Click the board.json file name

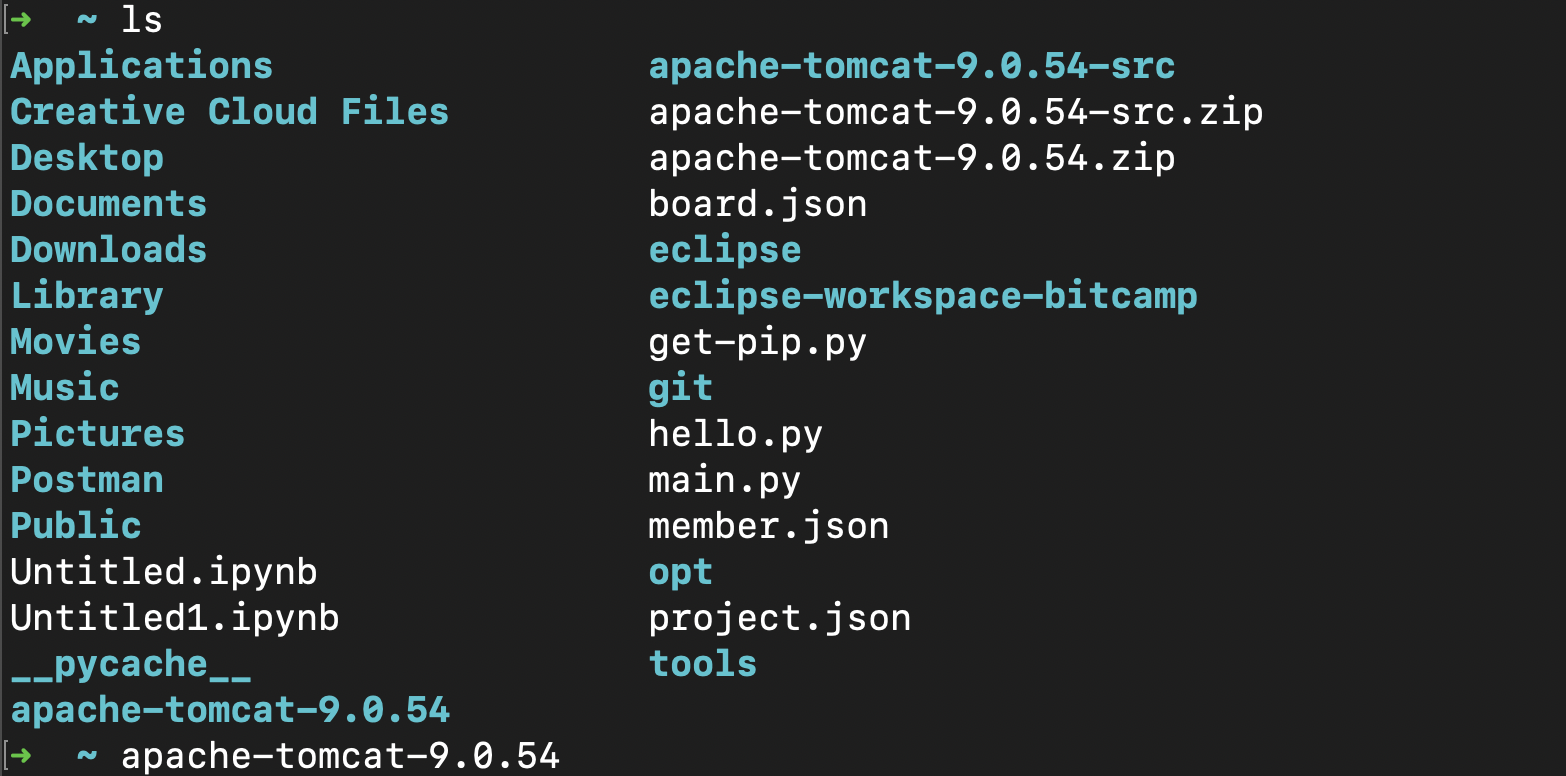click(758, 204)
